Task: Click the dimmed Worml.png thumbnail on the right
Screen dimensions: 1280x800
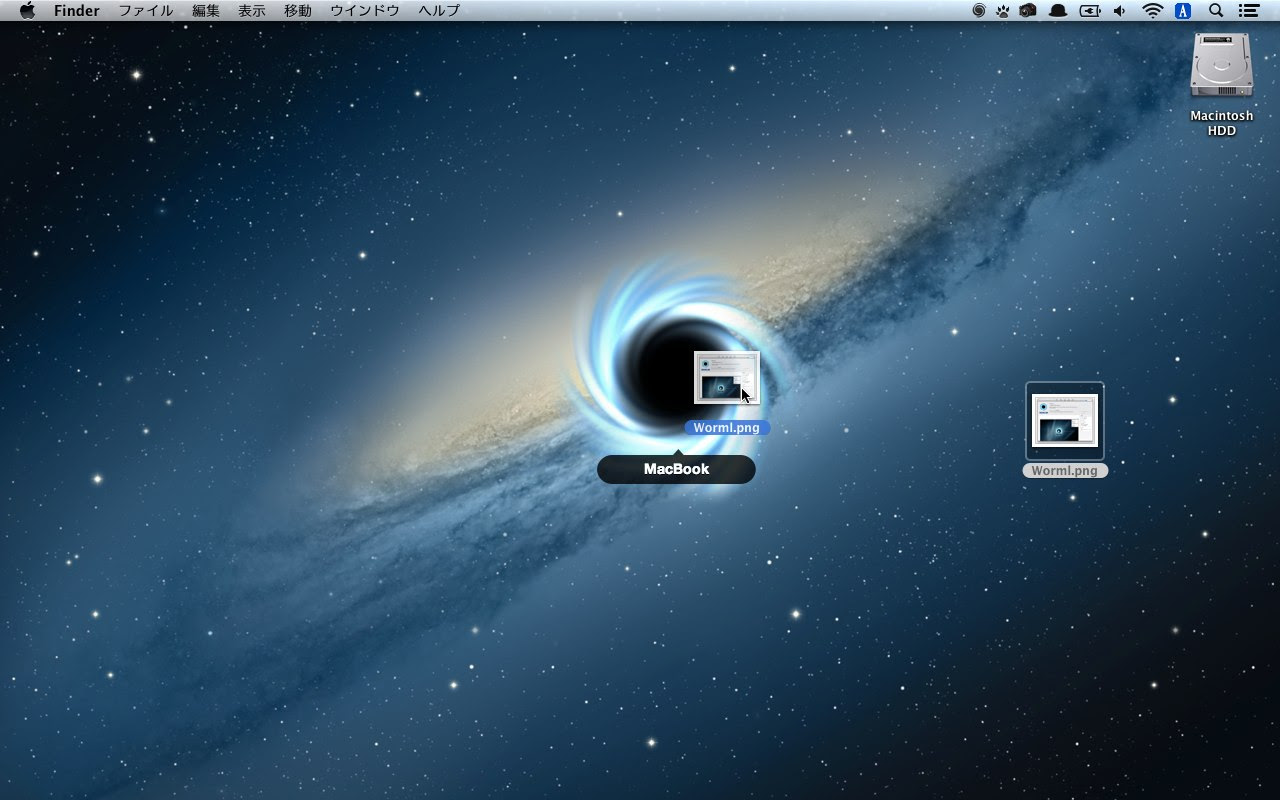Action: pyautogui.click(x=1065, y=420)
